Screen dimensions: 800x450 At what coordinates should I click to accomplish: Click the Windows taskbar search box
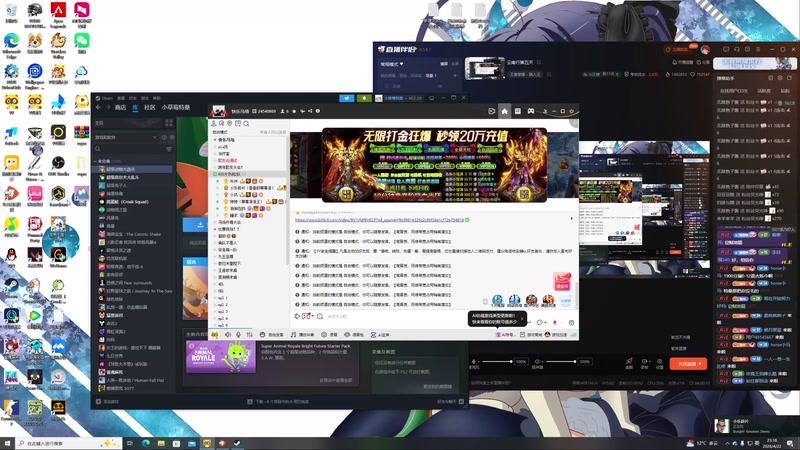69,443
